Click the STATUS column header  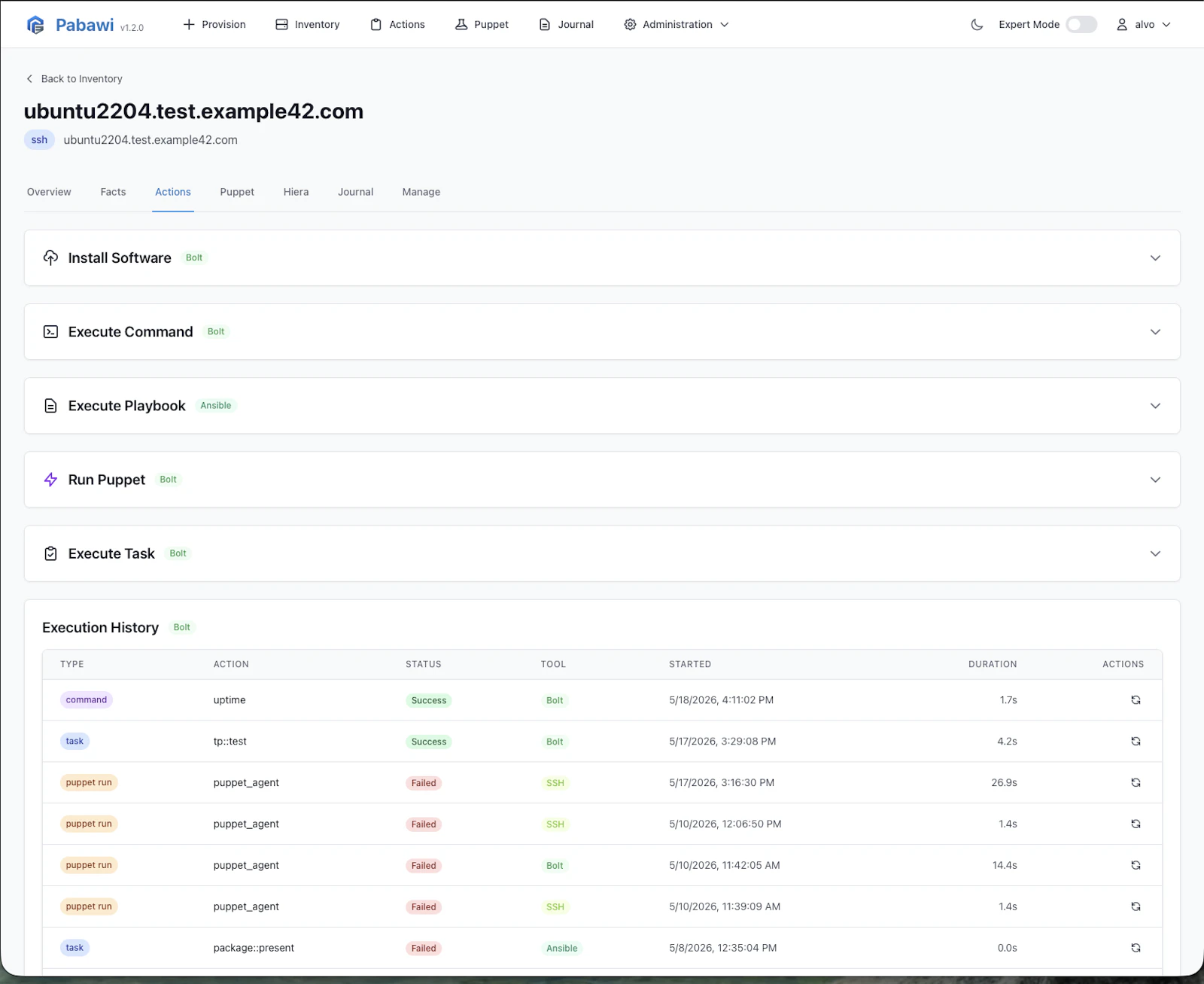pos(424,664)
